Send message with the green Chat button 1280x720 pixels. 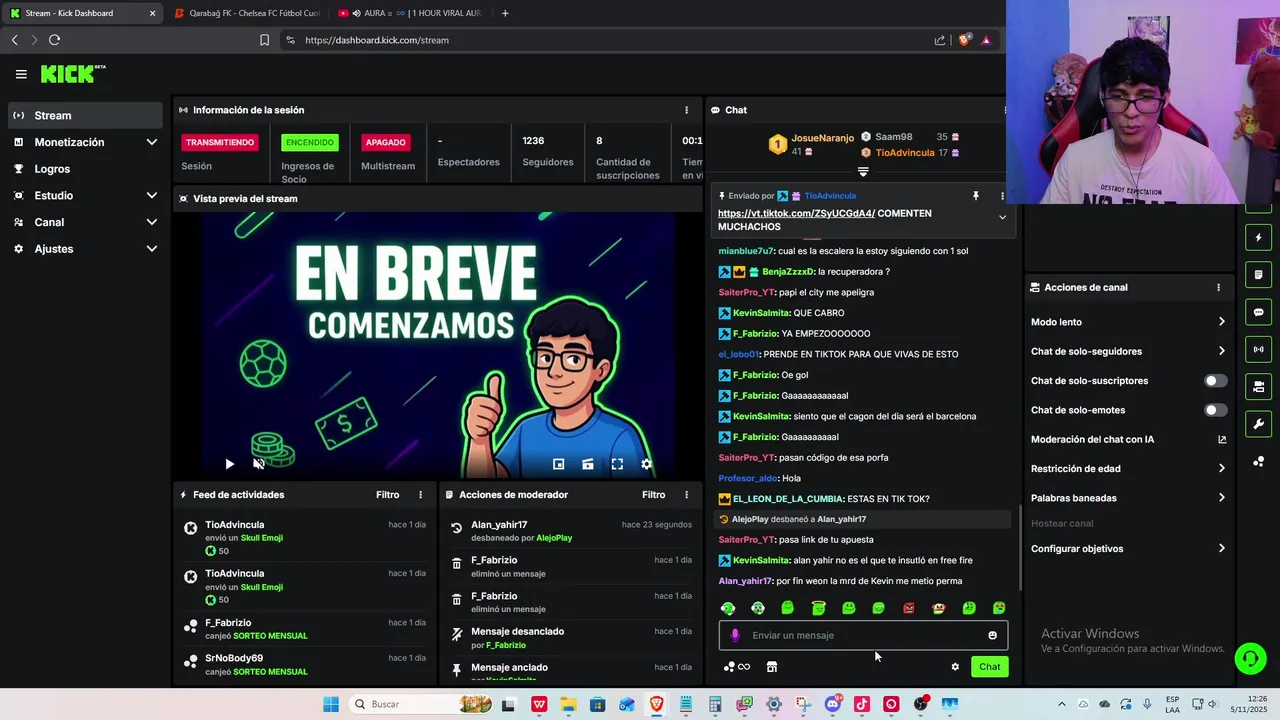[x=989, y=667]
